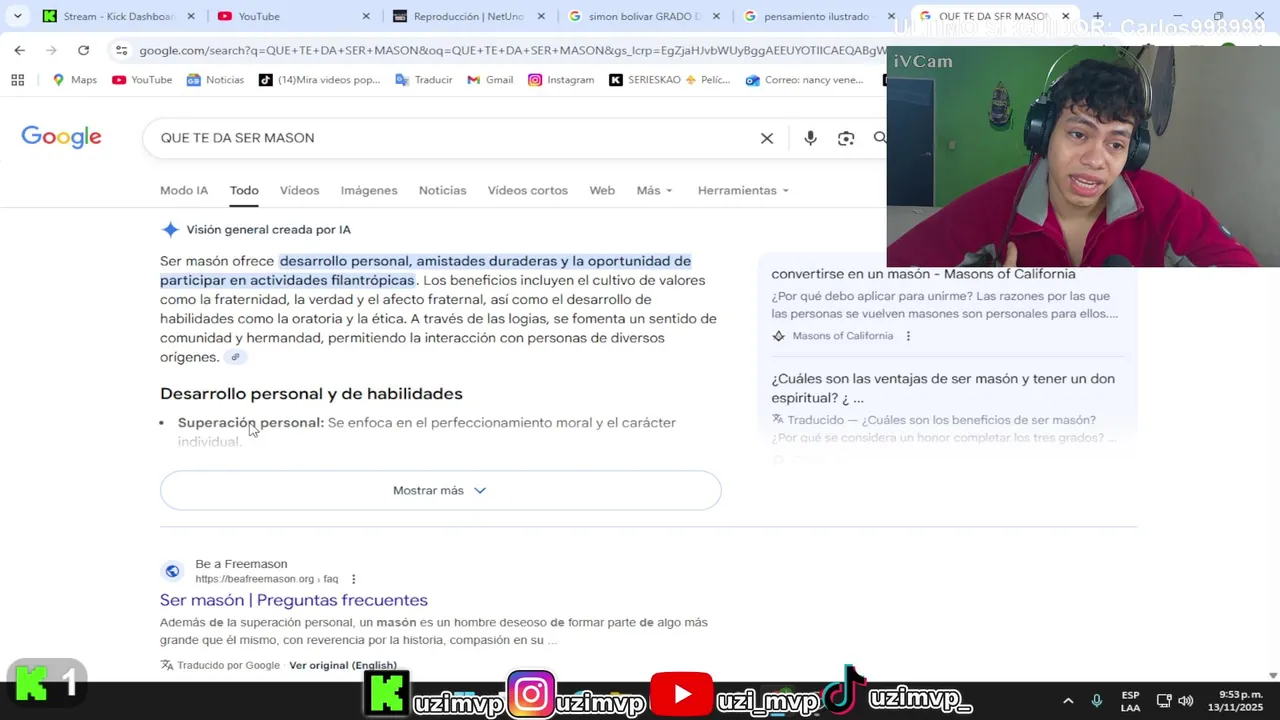
Task: Open the tab search dropdown arrow
Action: (17, 16)
